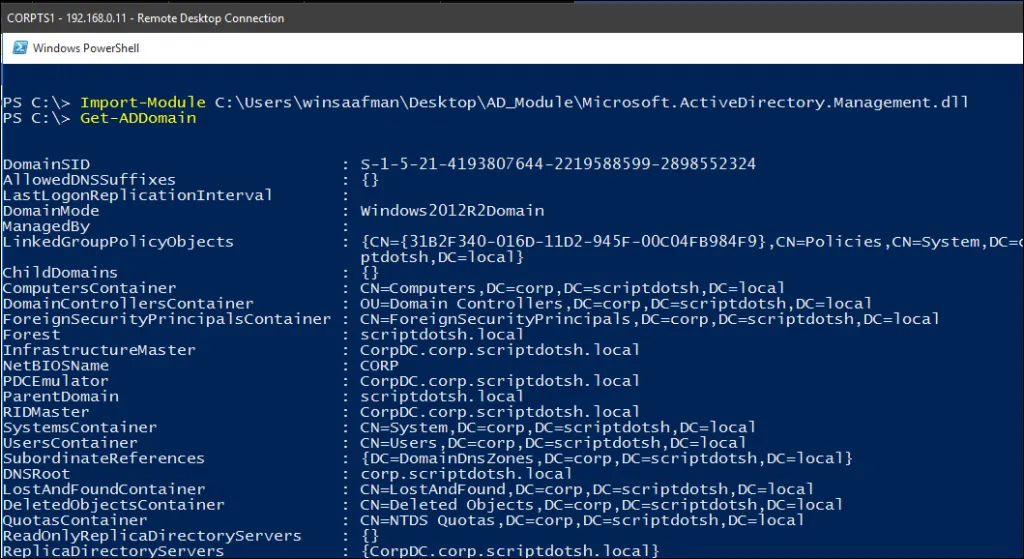Click the LostAndFoundContainer label
The height and width of the screenshot is (559, 1024).
click(104, 490)
